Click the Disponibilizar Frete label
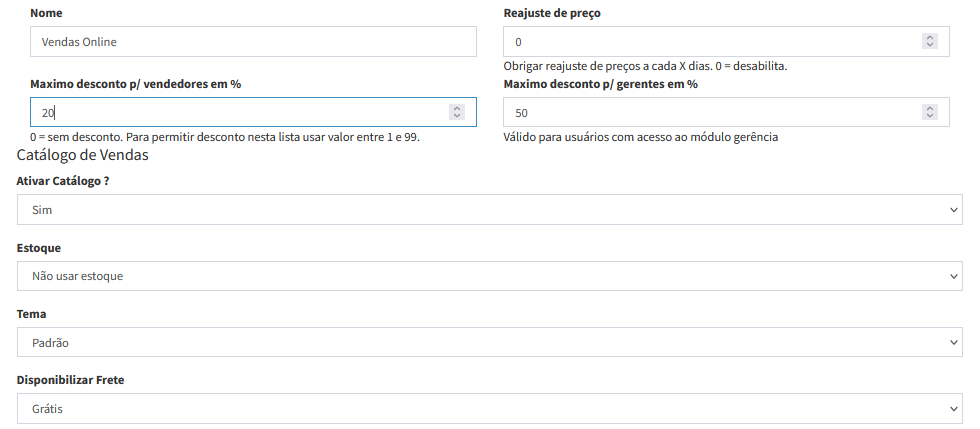Viewport: 980px width, 429px height. tap(71, 380)
